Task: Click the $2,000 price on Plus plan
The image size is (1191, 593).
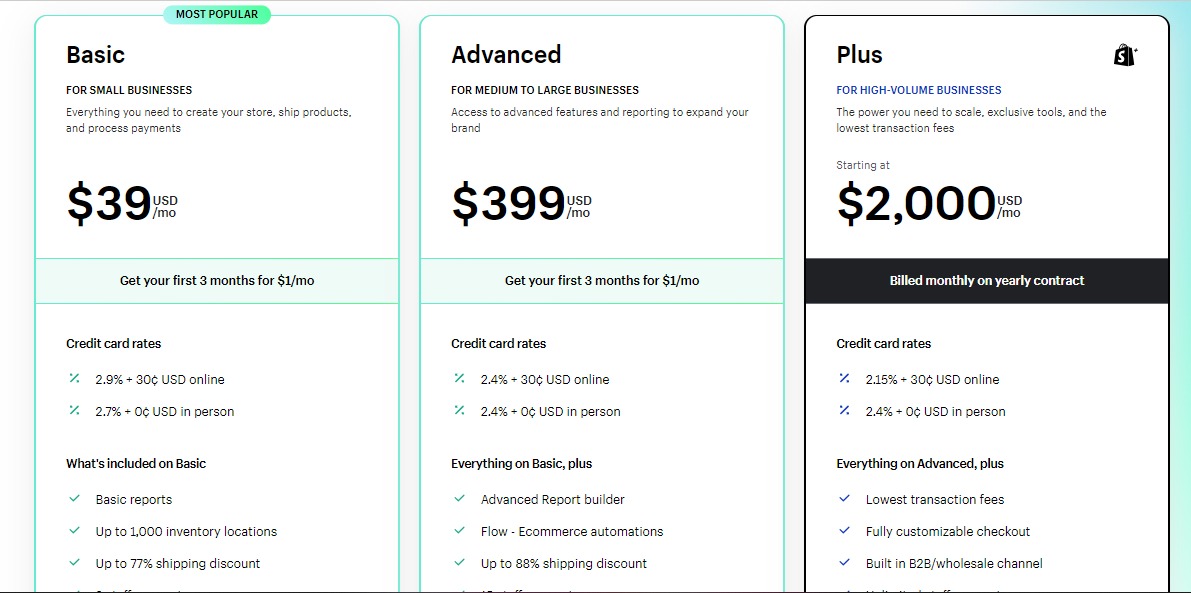Action: (915, 203)
